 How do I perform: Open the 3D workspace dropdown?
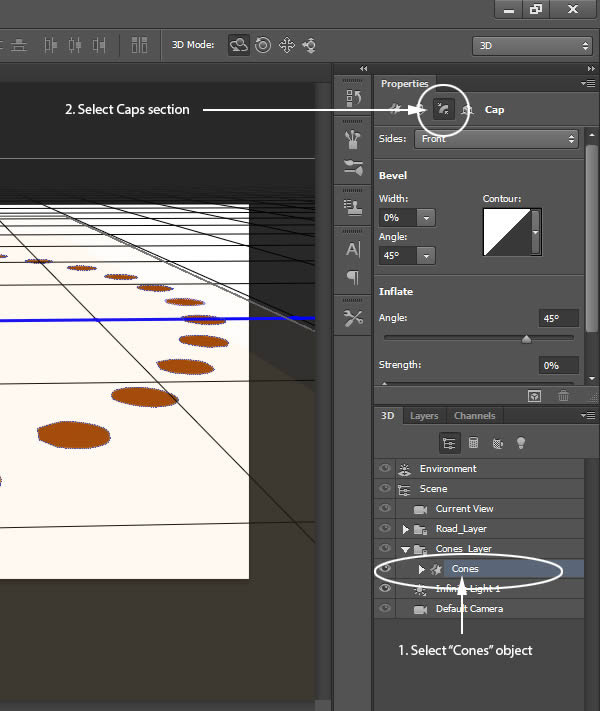[x=531, y=45]
